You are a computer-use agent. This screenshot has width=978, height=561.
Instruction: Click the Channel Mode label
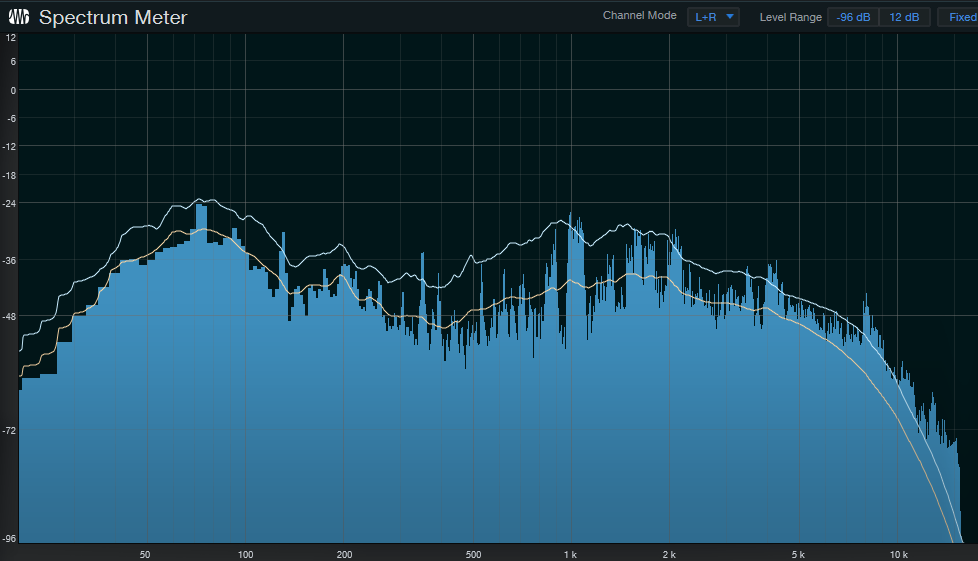pos(640,16)
